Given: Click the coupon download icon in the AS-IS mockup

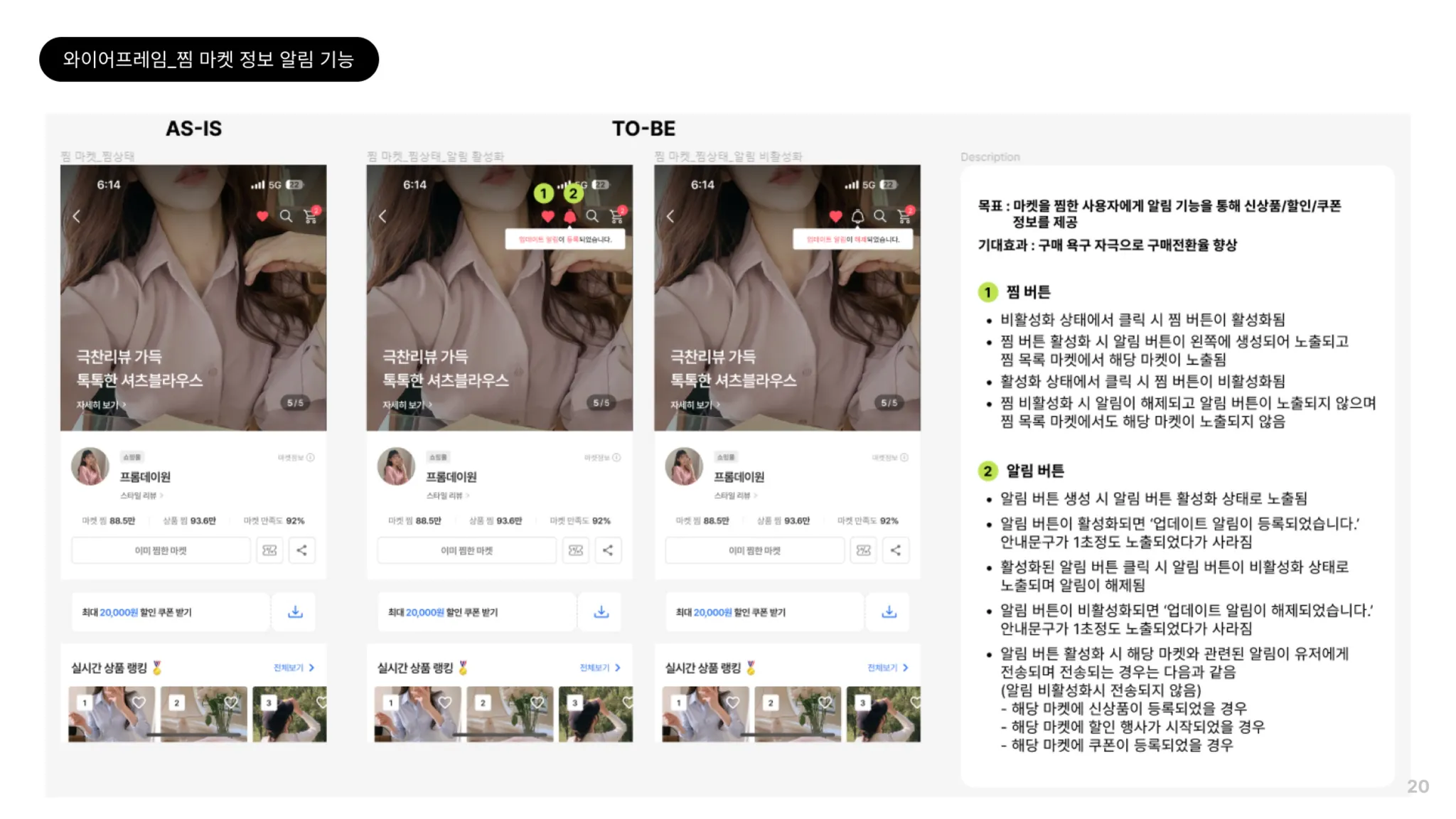Looking at the screenshot, I should tap(295, 612).
